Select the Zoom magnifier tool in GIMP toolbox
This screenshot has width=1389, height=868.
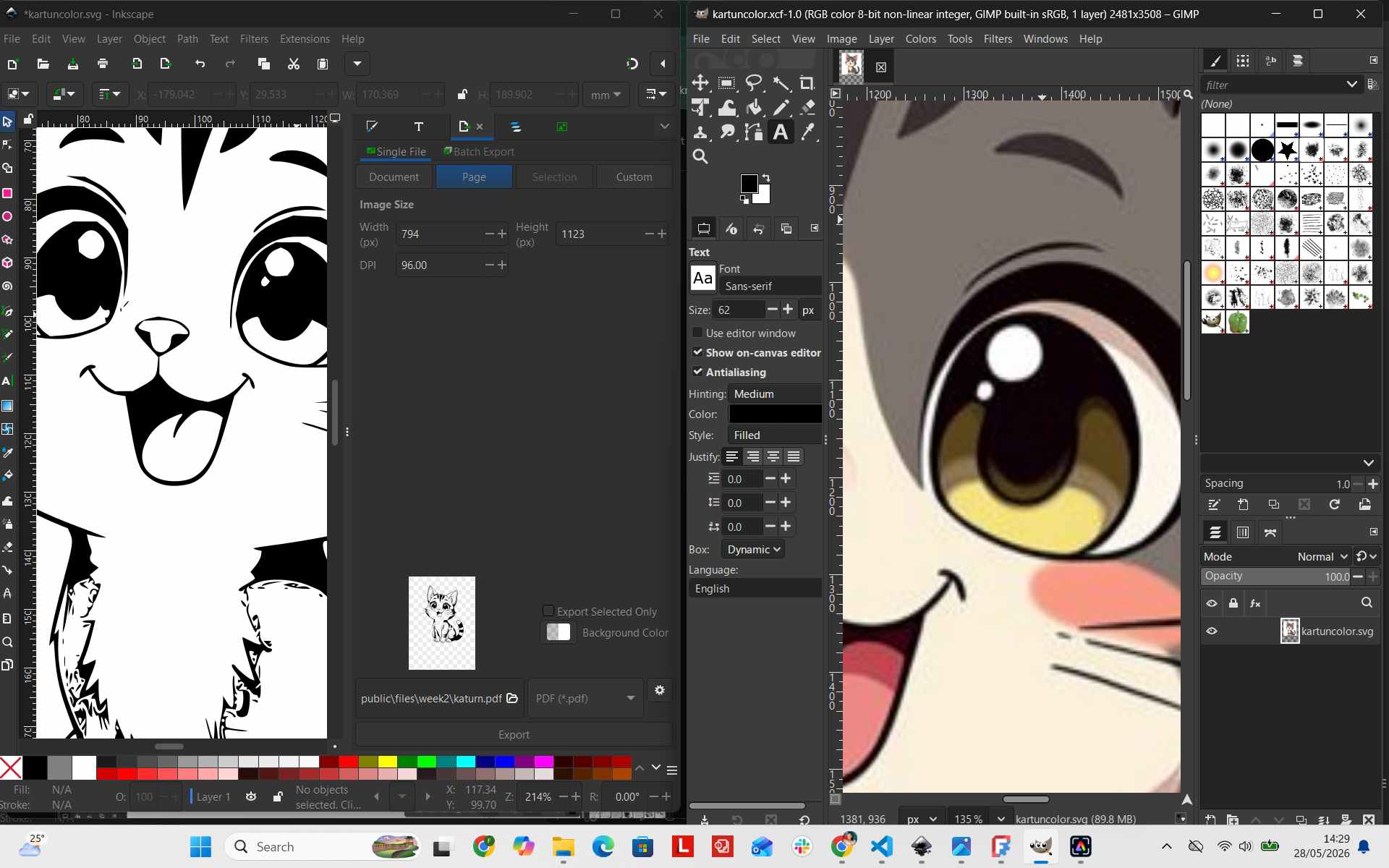point(700,156)
